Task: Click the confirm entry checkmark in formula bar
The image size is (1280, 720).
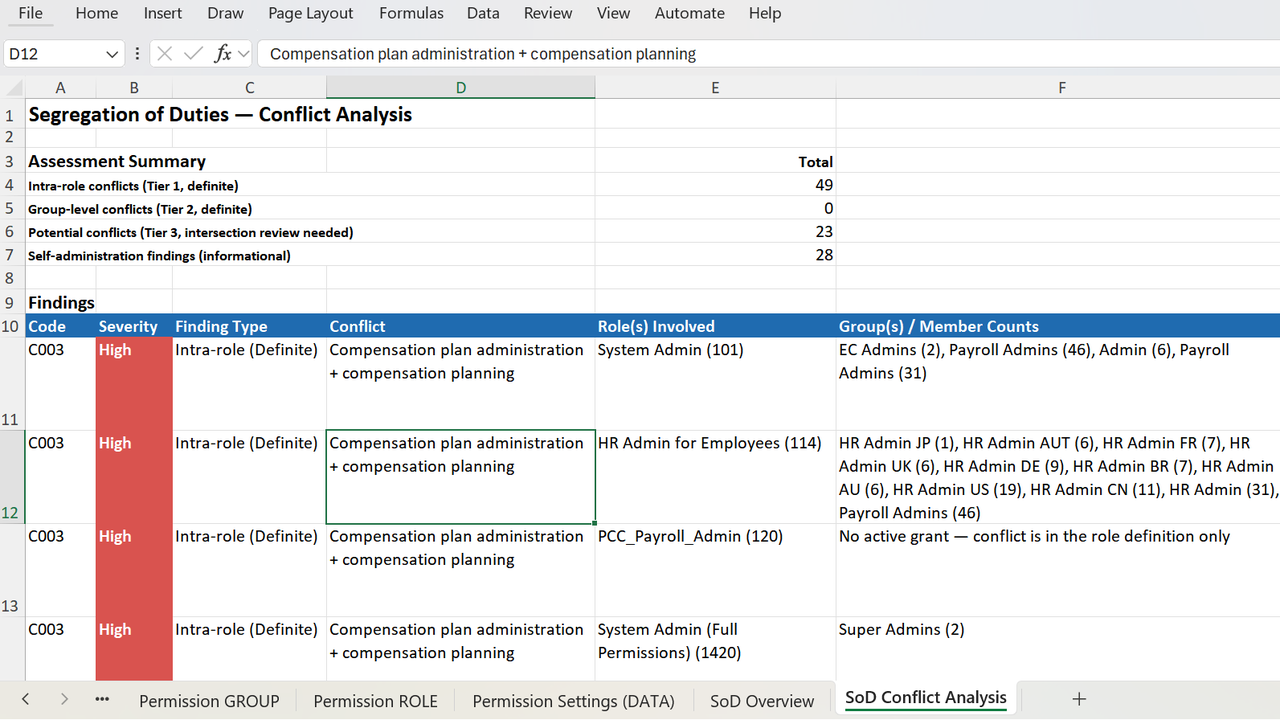Action: (x=194, y=54)
